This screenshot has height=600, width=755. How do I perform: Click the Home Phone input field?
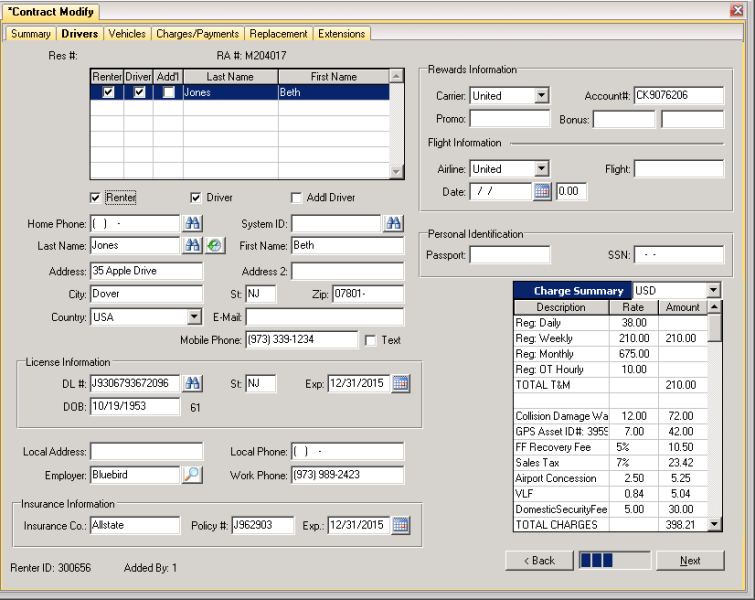tap(135, 223)
